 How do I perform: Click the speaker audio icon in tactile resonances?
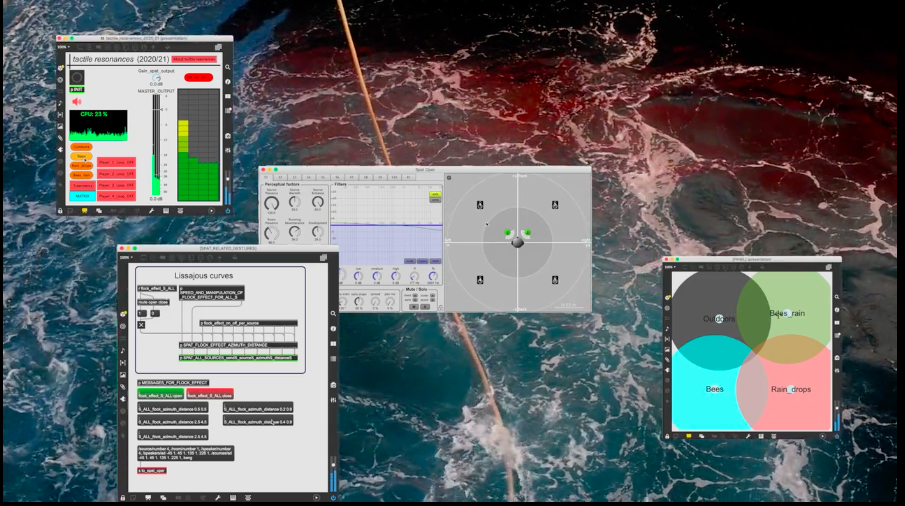click(x=76, y=101)
